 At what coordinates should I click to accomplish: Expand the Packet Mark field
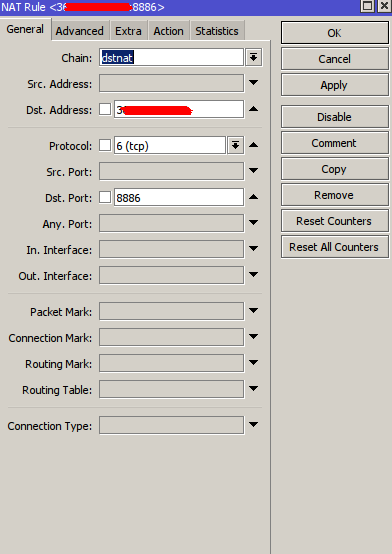[253, 311]
